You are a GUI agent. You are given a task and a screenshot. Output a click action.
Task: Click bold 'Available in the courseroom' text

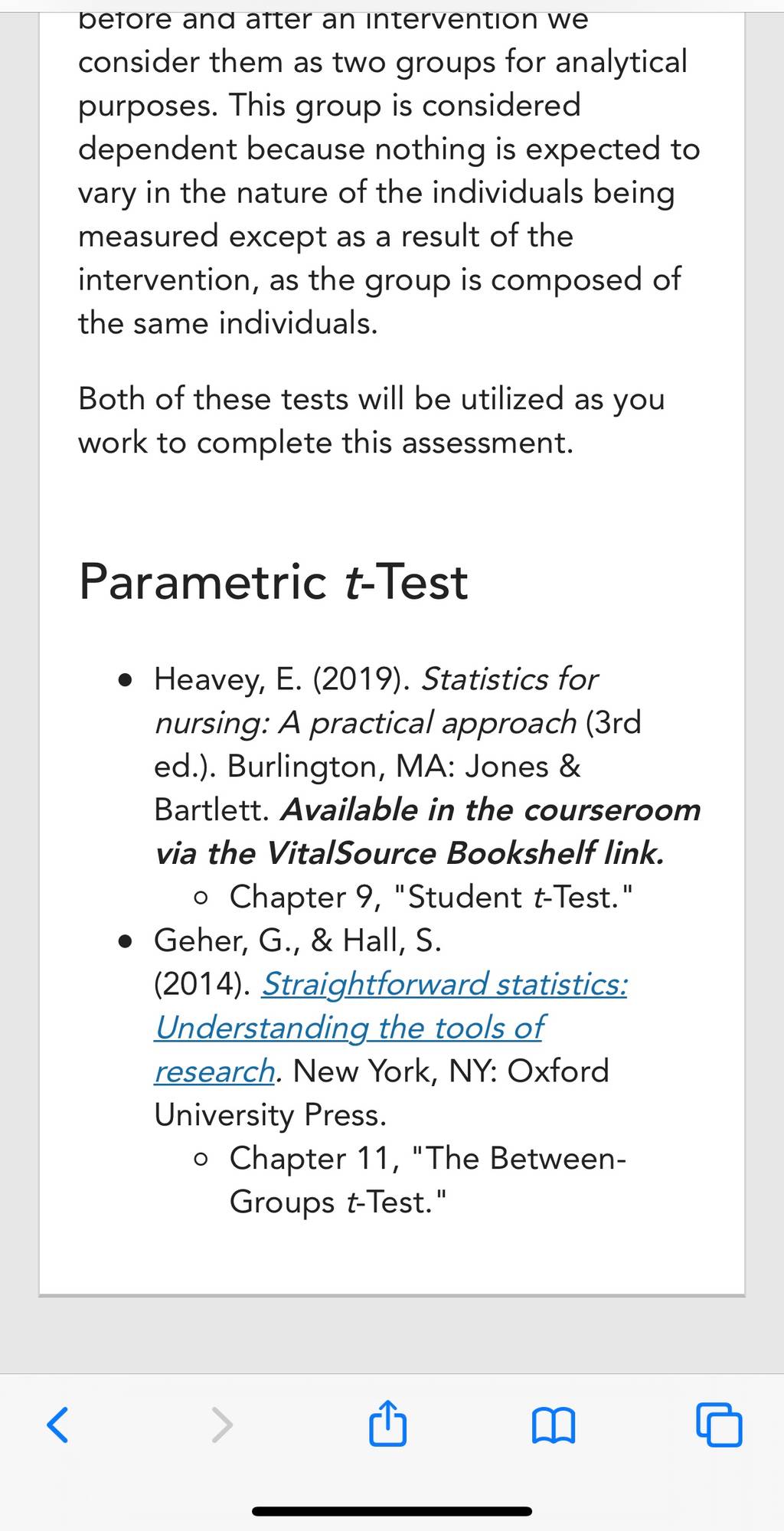tap(491, 810)
